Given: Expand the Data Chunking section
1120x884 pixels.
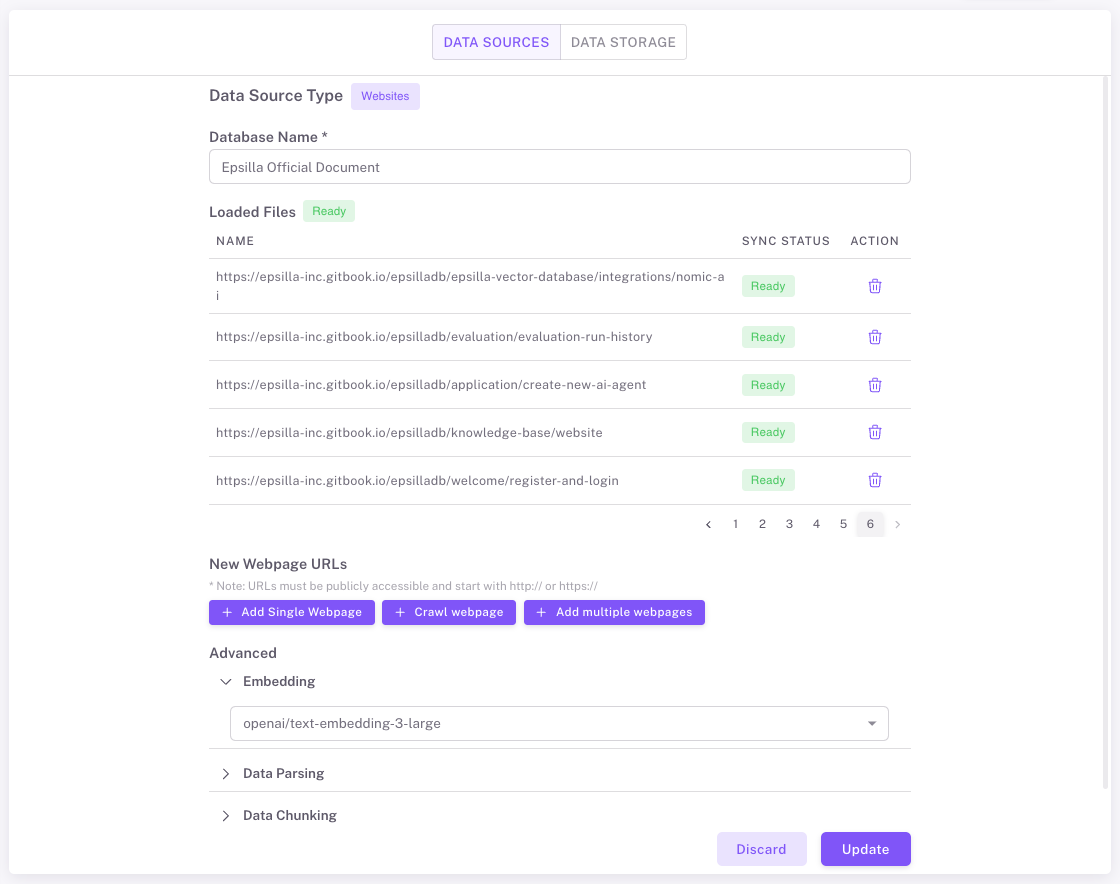Looking at the screenshot, I should [226, 815].
